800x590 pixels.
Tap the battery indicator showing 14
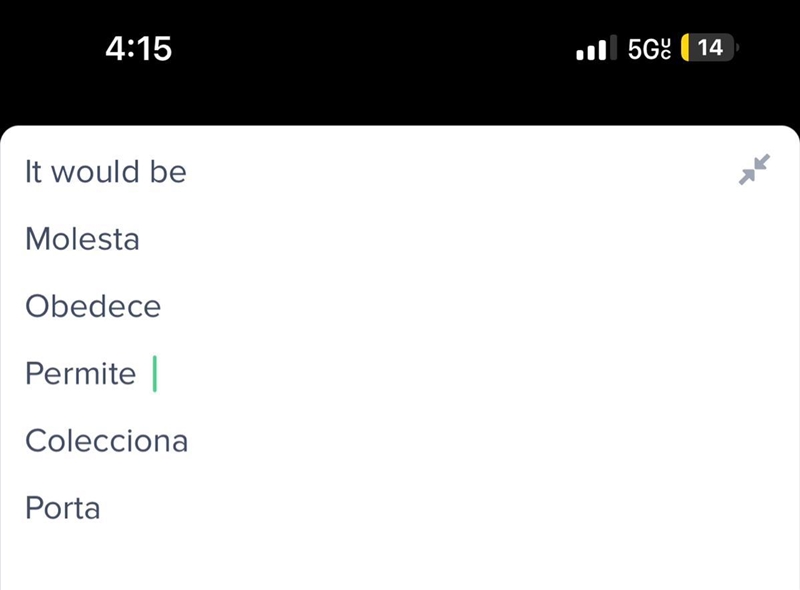point(710,48)
